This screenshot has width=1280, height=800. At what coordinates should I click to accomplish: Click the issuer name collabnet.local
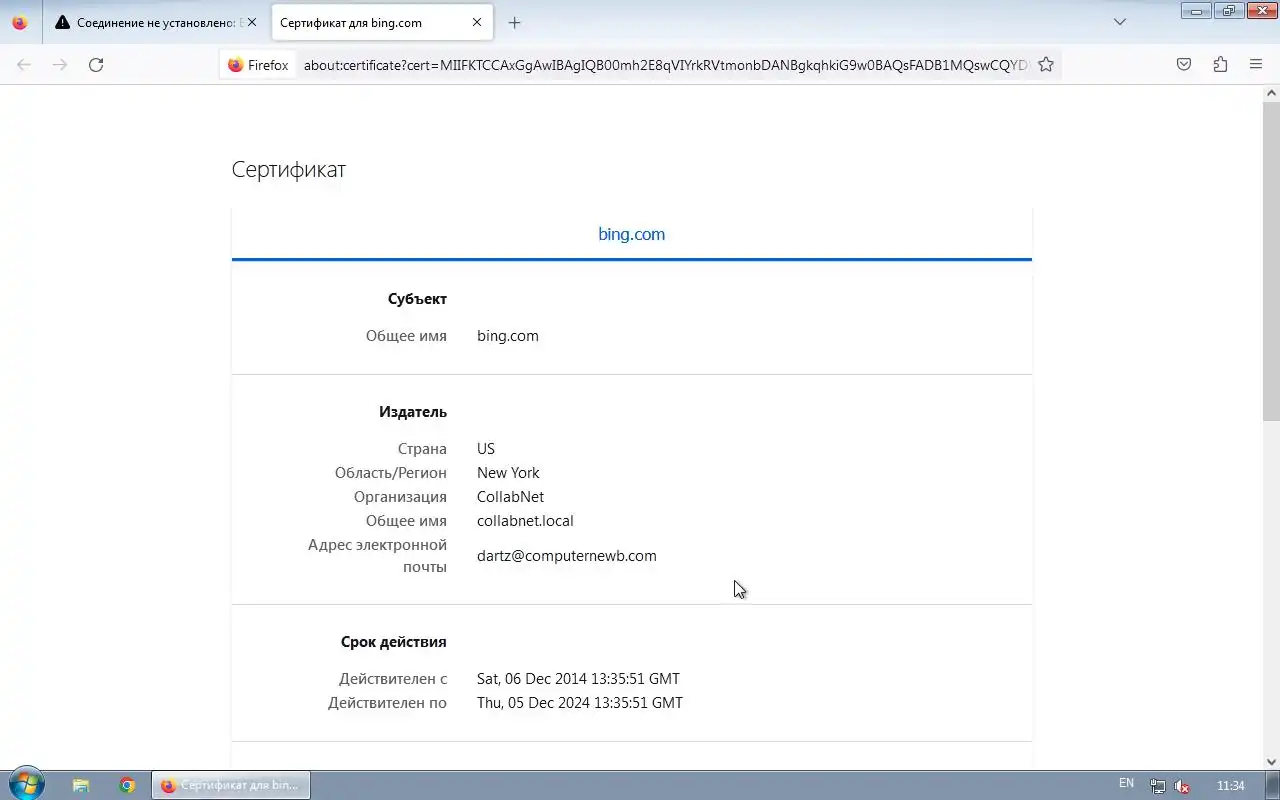[x=525, y=521]
